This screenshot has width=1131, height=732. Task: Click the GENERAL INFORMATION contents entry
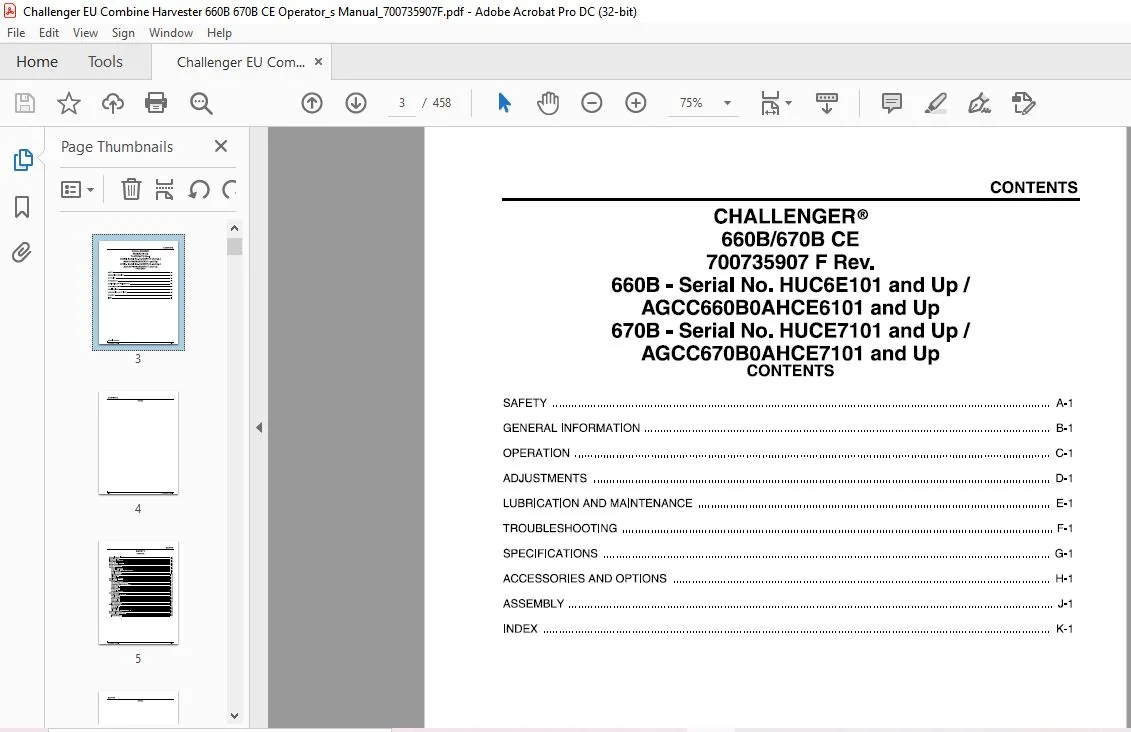tap(788, 428)
